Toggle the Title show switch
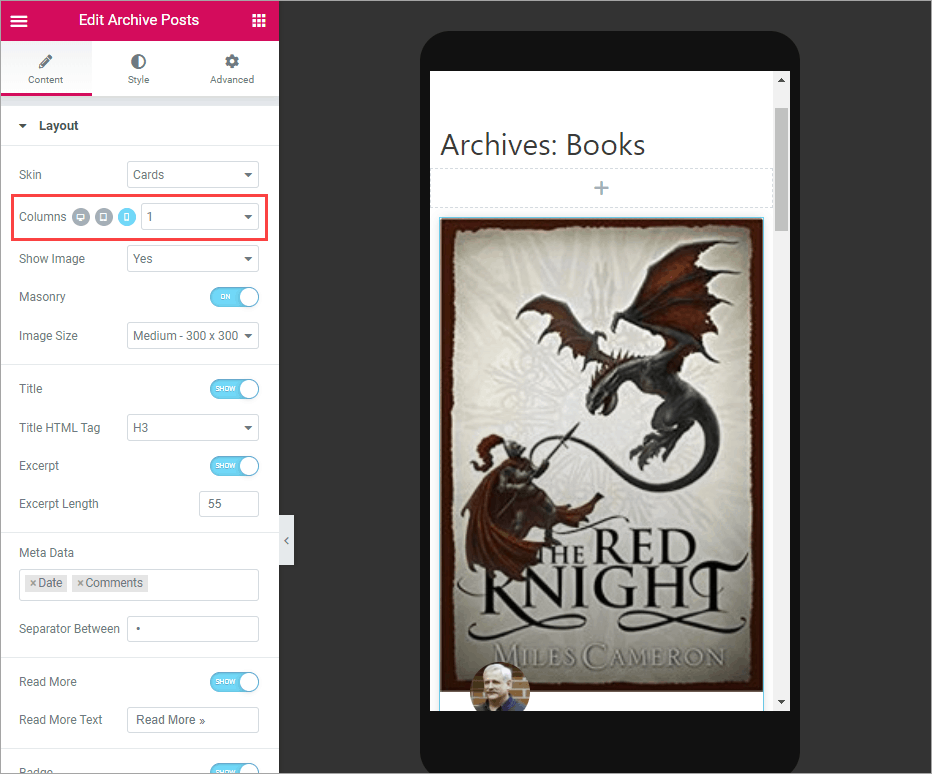The height and width of the screenshot is (774, 932). tap(234, 389)
